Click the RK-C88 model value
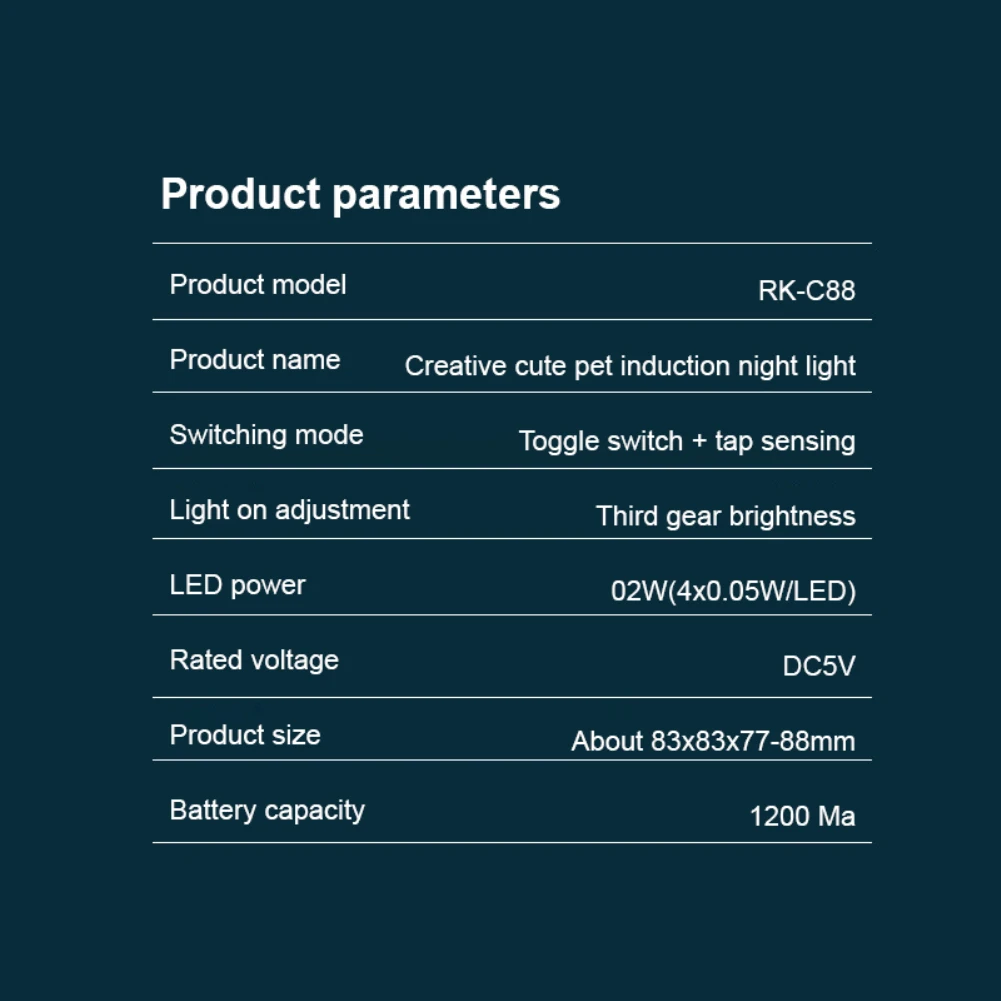This screenshot has width=1001, height=1001. point(806,291)
